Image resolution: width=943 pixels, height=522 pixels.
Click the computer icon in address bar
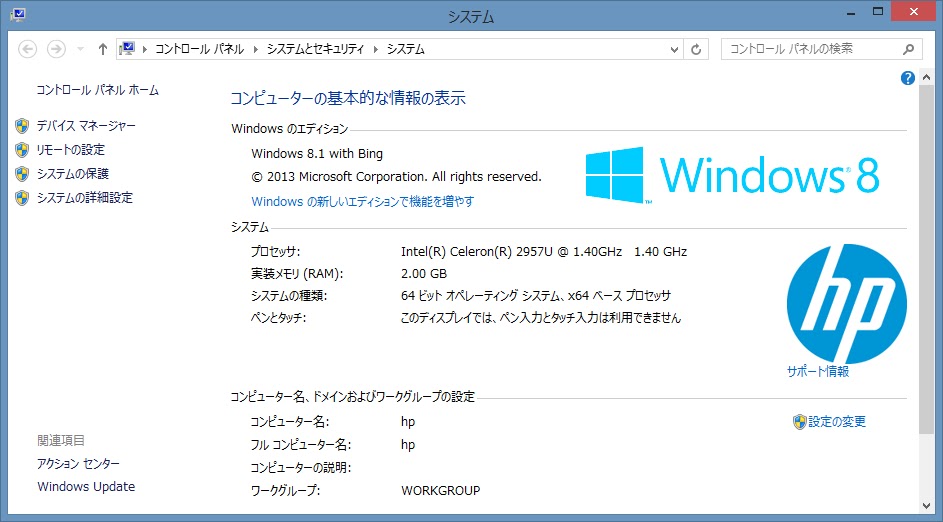point(127,49)
